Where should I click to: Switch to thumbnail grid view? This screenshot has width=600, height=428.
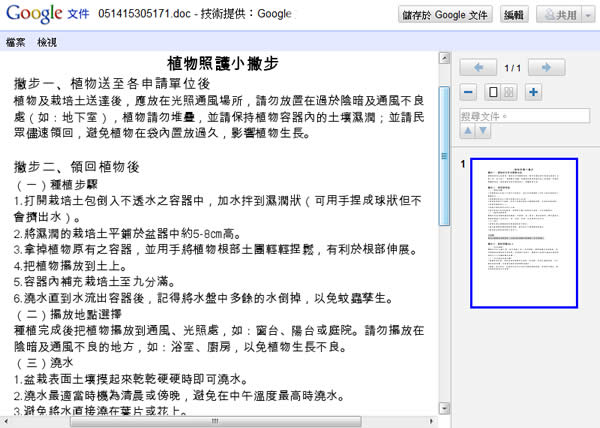point(509,93)
